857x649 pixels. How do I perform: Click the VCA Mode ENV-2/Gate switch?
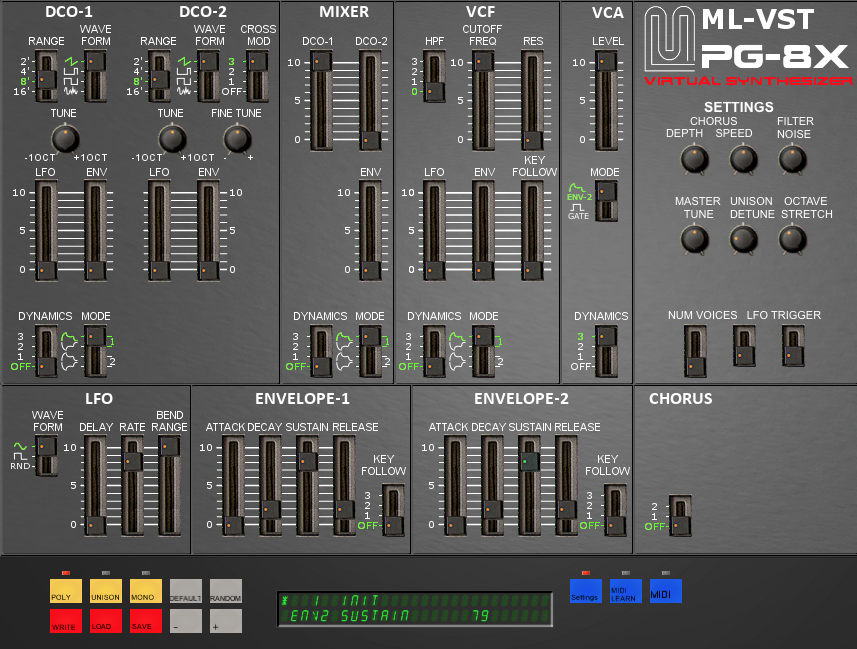point(605,200)
